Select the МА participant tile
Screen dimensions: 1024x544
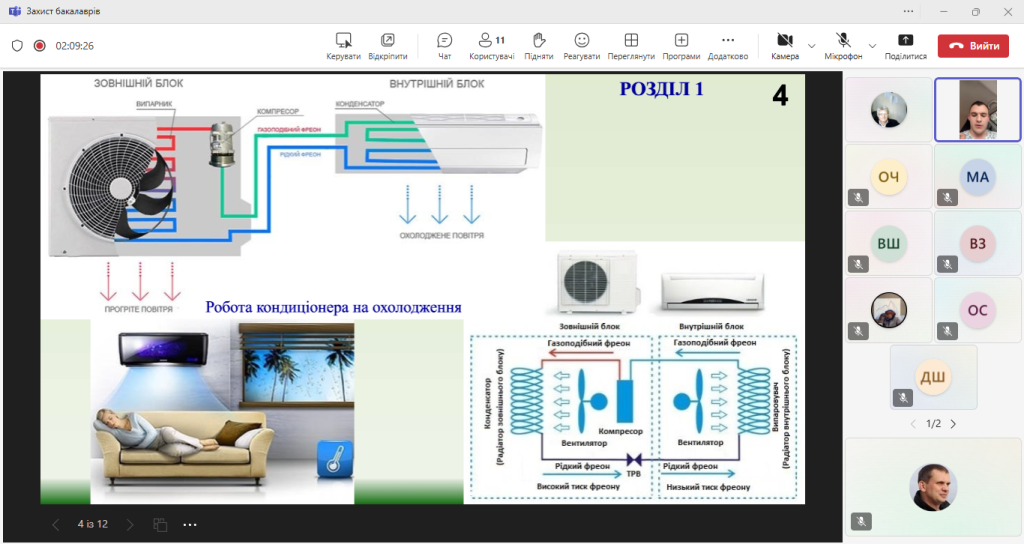coord(977,177)
